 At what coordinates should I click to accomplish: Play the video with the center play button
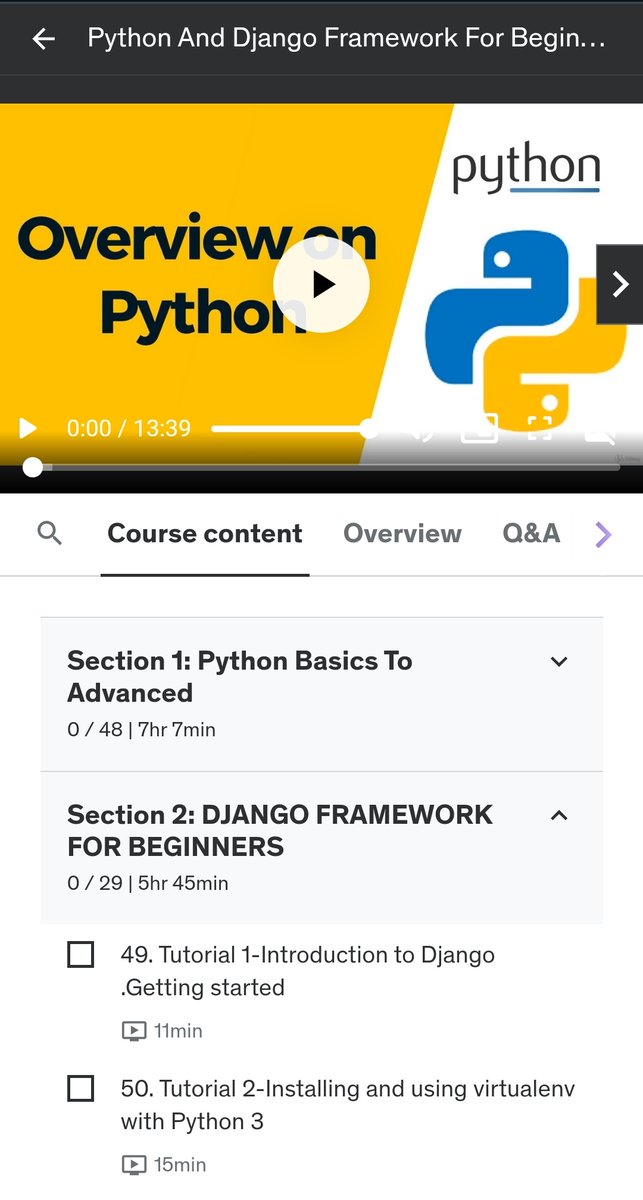coord(321,285)
